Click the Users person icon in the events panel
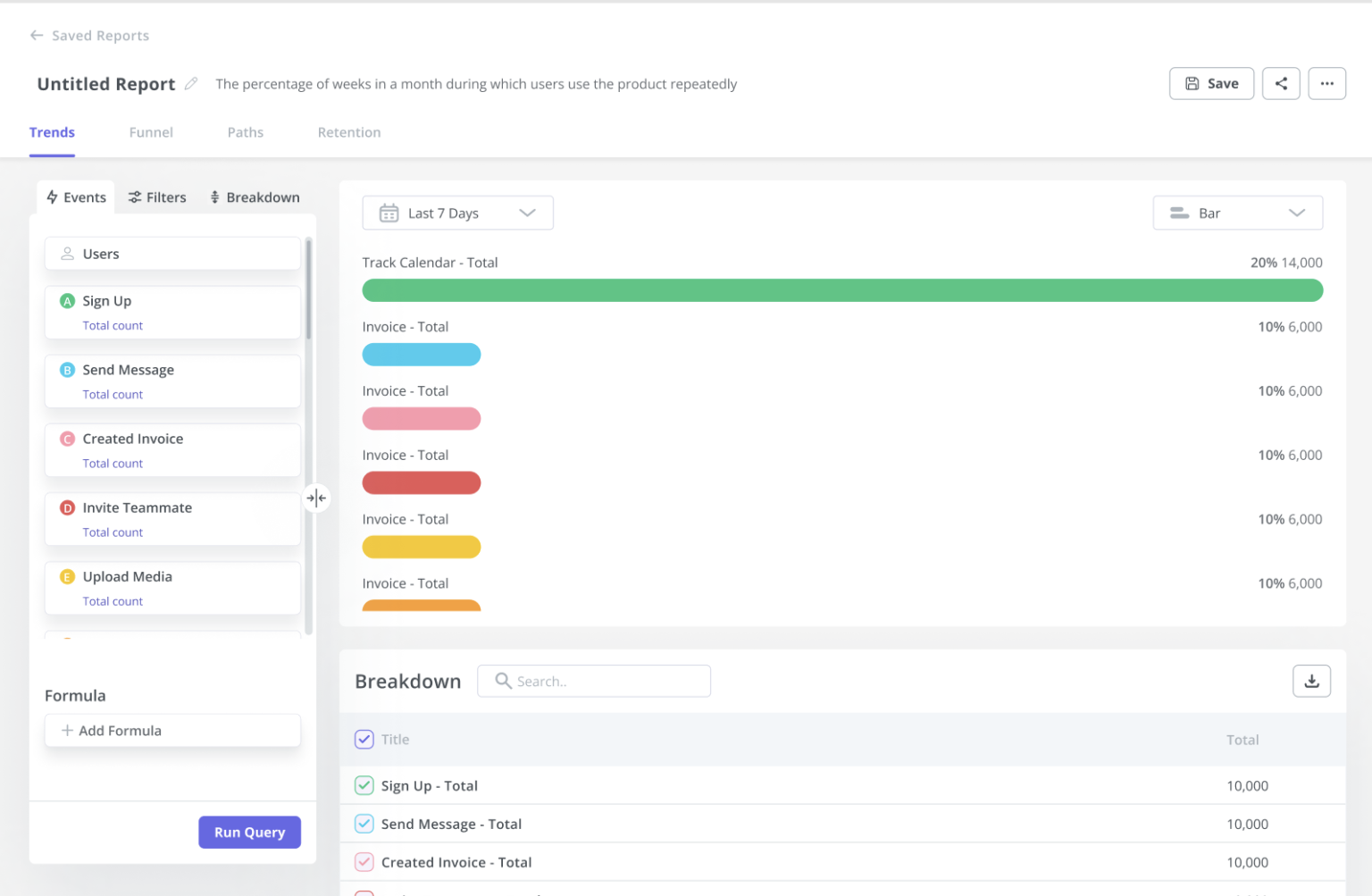Viewport: 1372px width, 896px height. click(x=66, y=254)
